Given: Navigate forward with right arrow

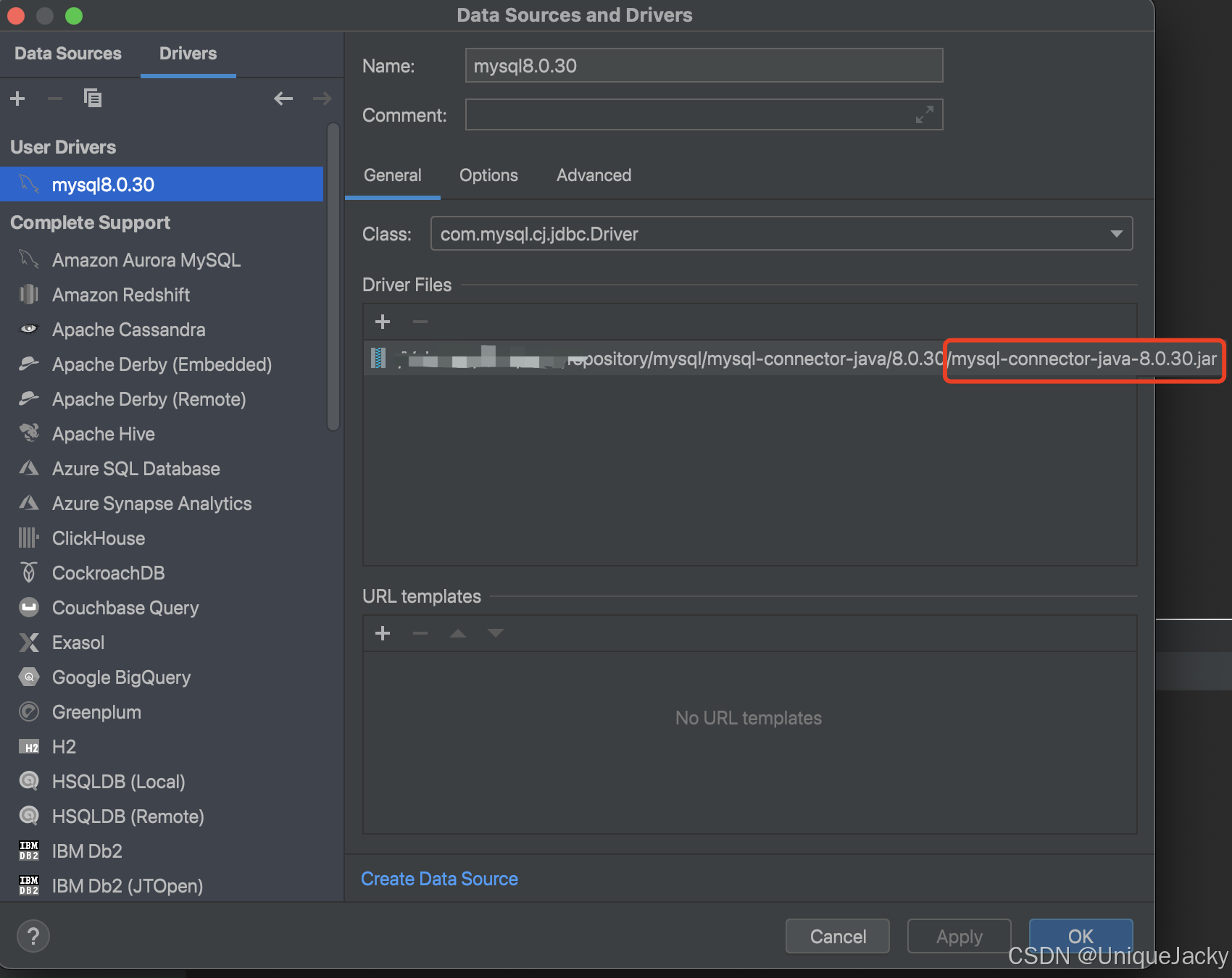Looking at the screenshot, I should (322, 99).
